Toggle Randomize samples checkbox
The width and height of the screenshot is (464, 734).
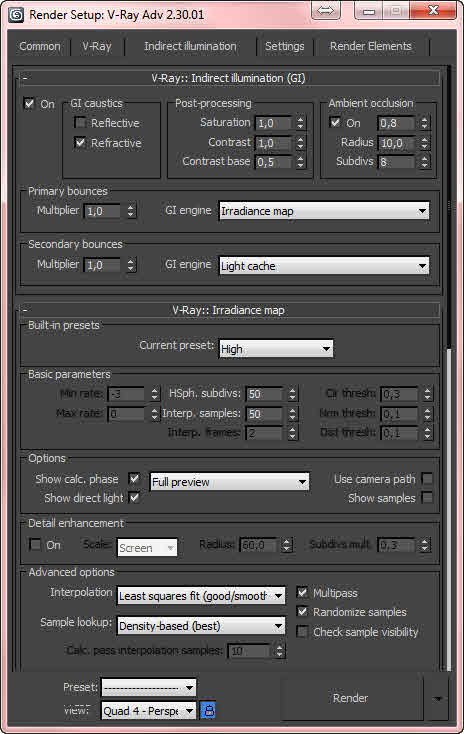(x=302, y=612)
